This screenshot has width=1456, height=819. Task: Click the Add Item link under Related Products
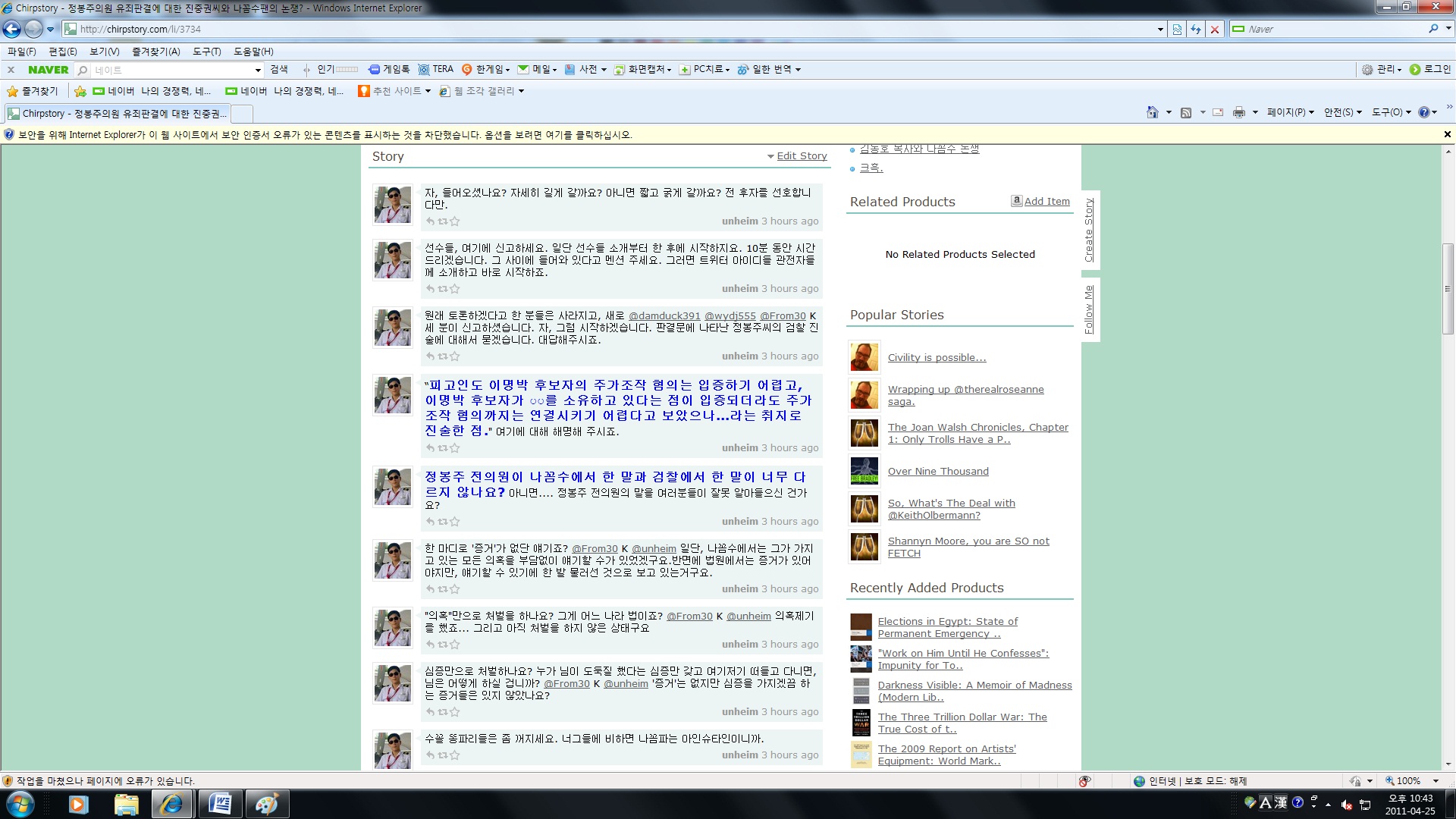[1046, 202]
